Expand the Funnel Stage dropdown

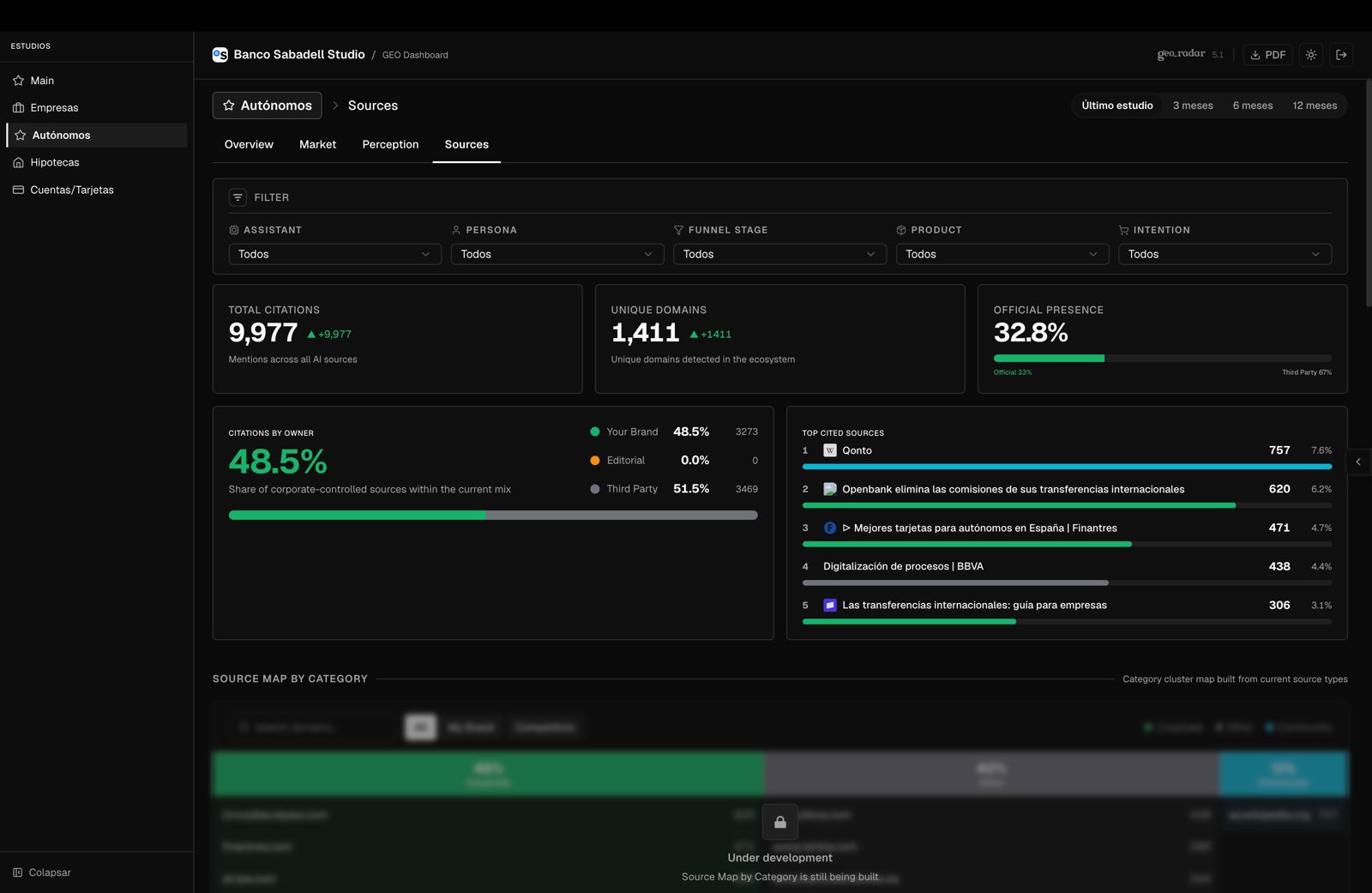pos(779,254)
